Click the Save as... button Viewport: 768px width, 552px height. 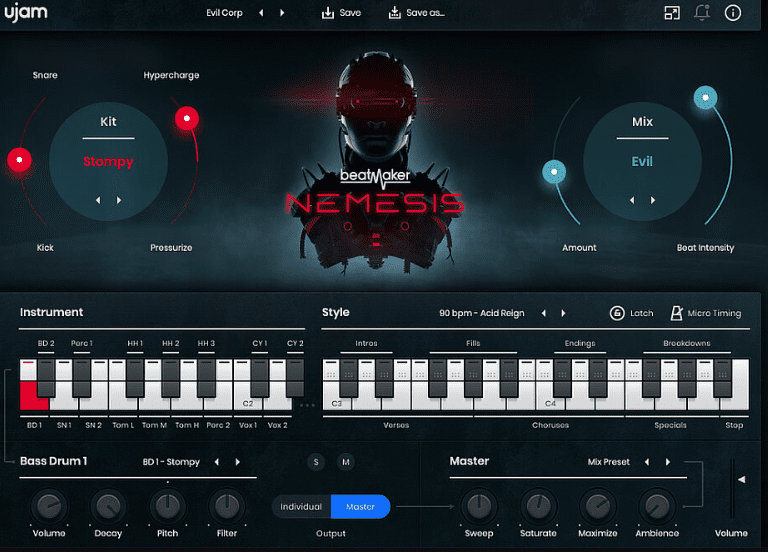pos(417,13)
